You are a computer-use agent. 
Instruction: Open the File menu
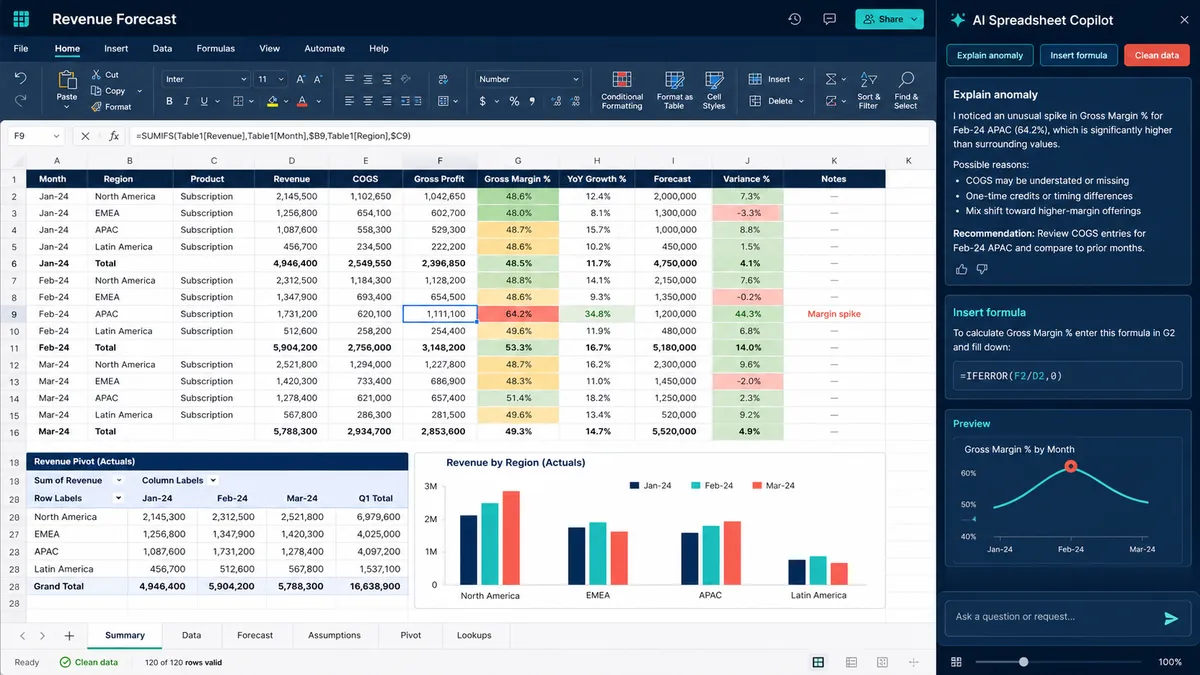[21, 48]
